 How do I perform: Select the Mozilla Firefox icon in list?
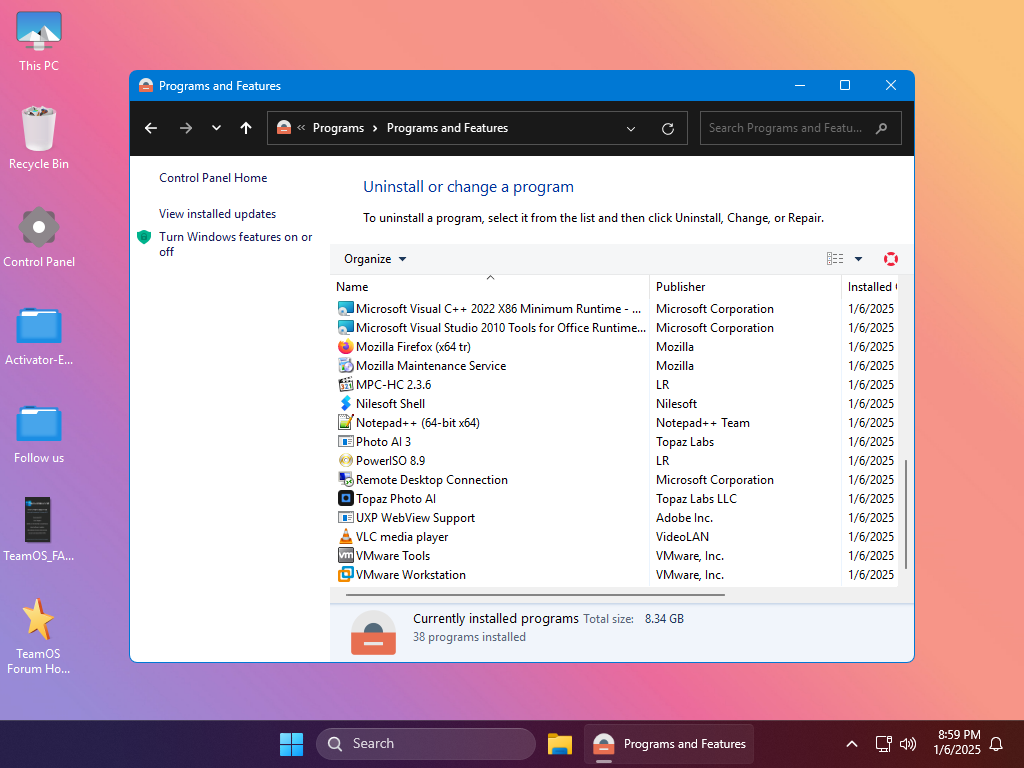[x=345, y=347]
